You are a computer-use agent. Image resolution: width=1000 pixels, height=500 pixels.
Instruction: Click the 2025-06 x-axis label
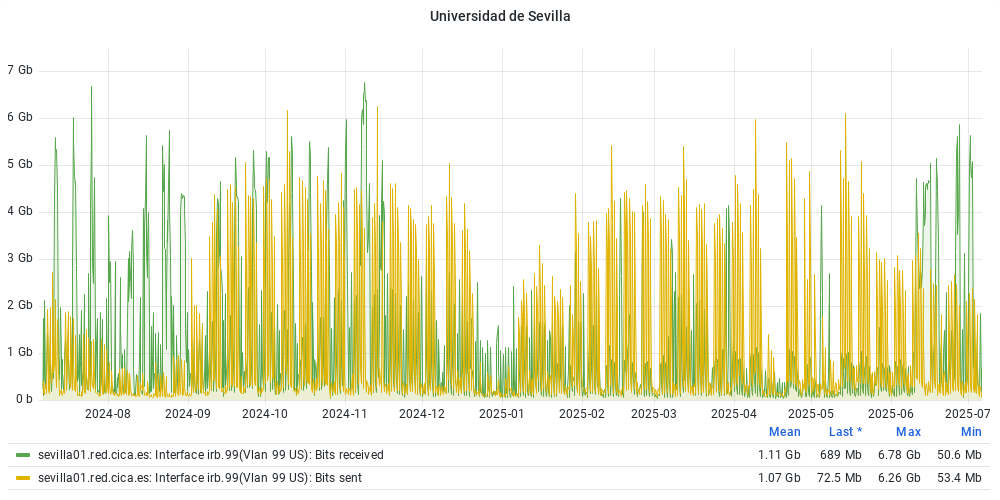890,413
